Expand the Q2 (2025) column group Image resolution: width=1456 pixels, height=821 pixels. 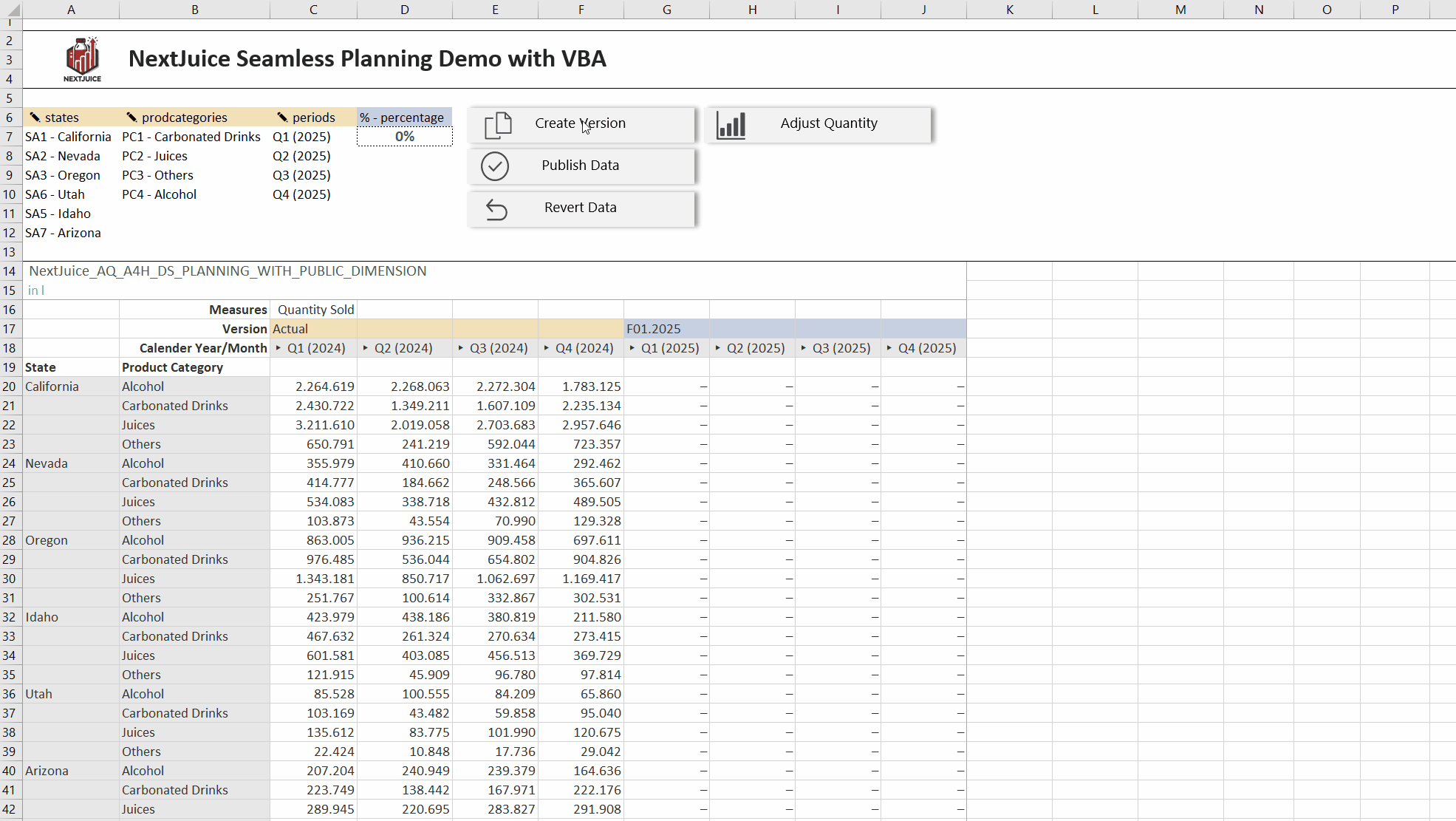coord(718,348)
